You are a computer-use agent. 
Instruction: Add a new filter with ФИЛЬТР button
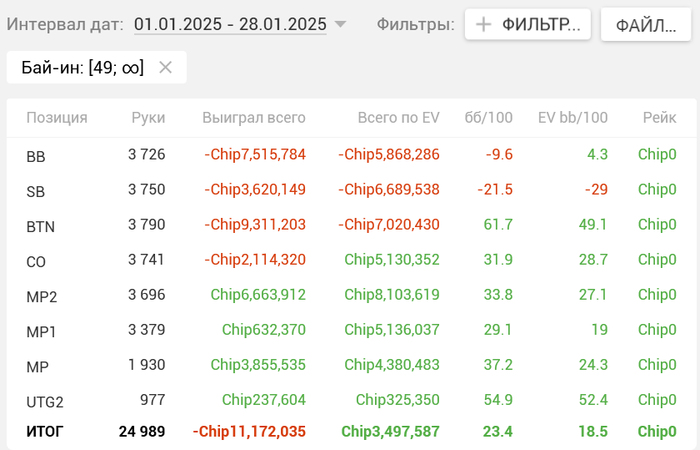528,24
